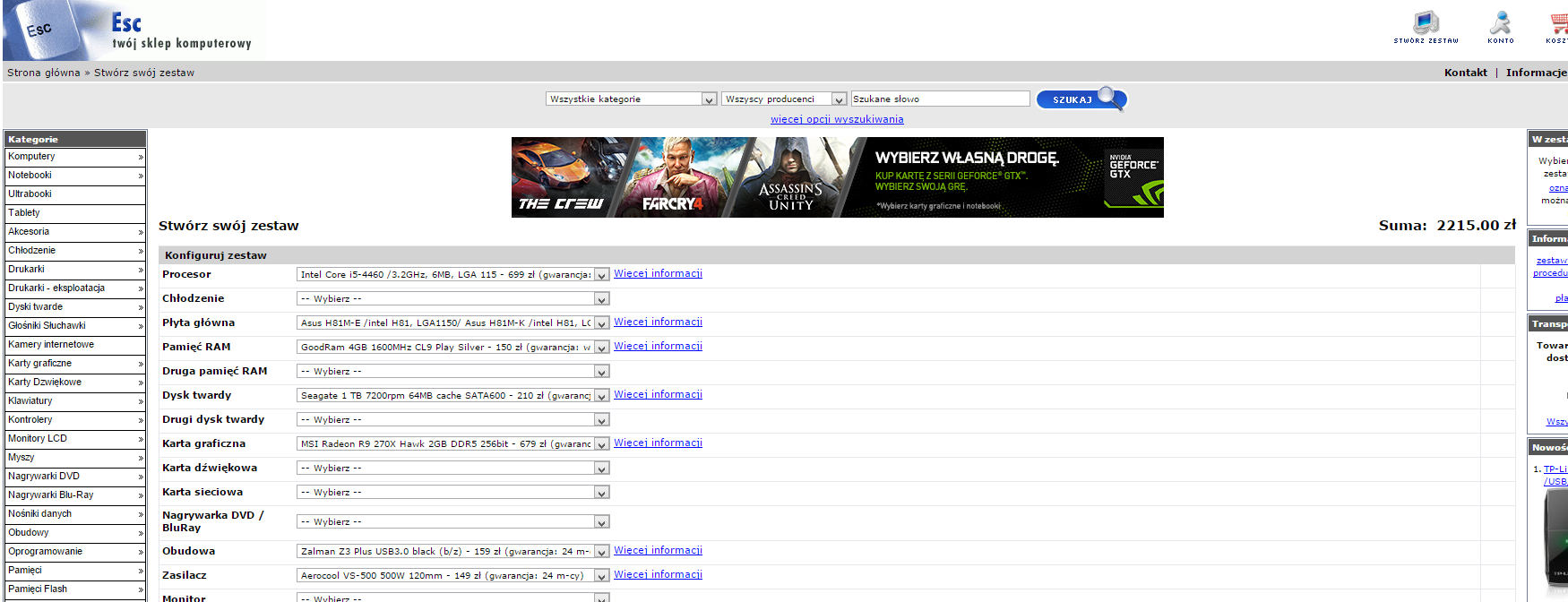This screenshot has width=1568, height=602.
Task: Open Dyski twarde category
Action: (75, 307)
